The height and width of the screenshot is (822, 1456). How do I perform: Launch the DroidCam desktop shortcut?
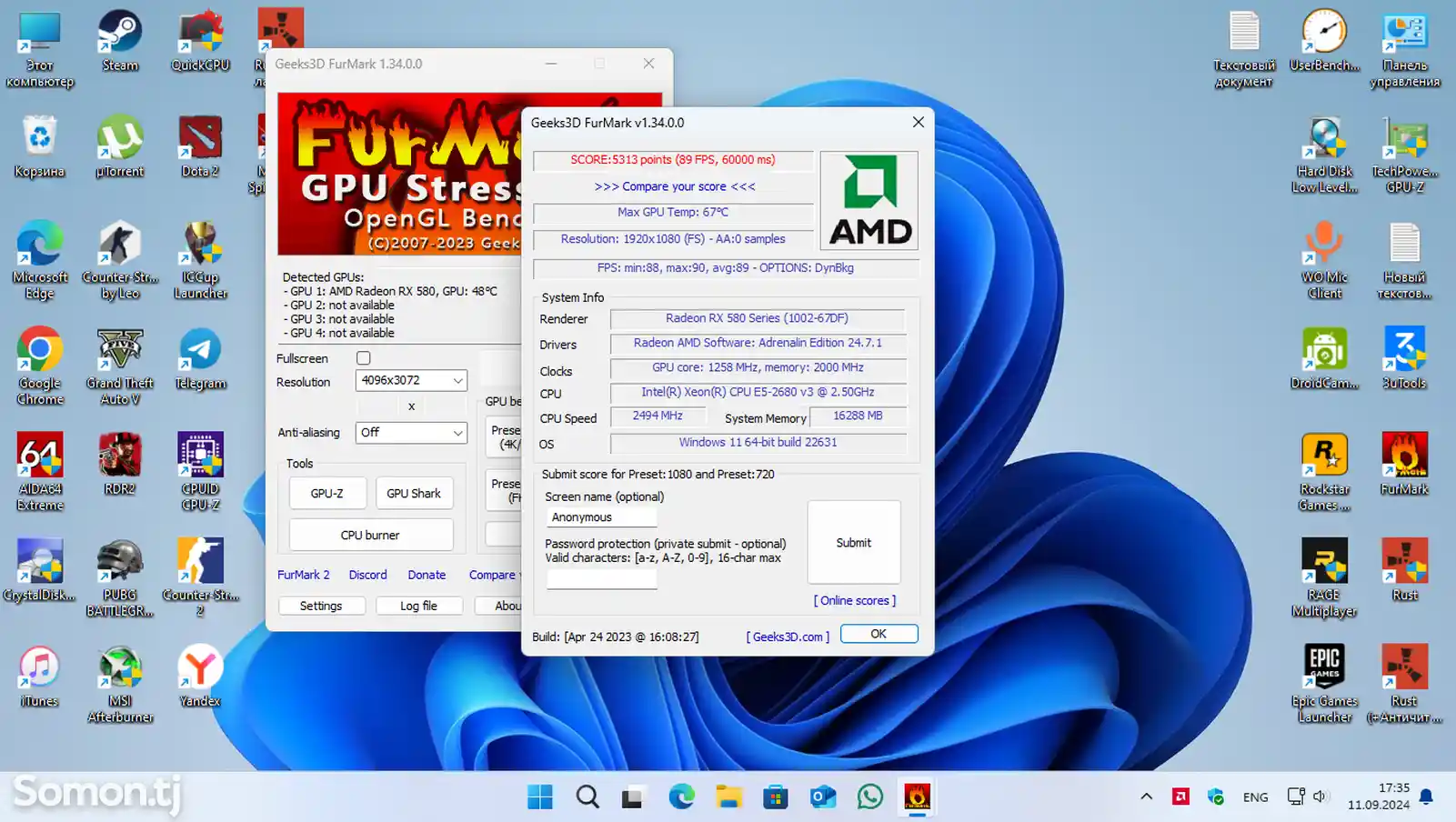1324,358
